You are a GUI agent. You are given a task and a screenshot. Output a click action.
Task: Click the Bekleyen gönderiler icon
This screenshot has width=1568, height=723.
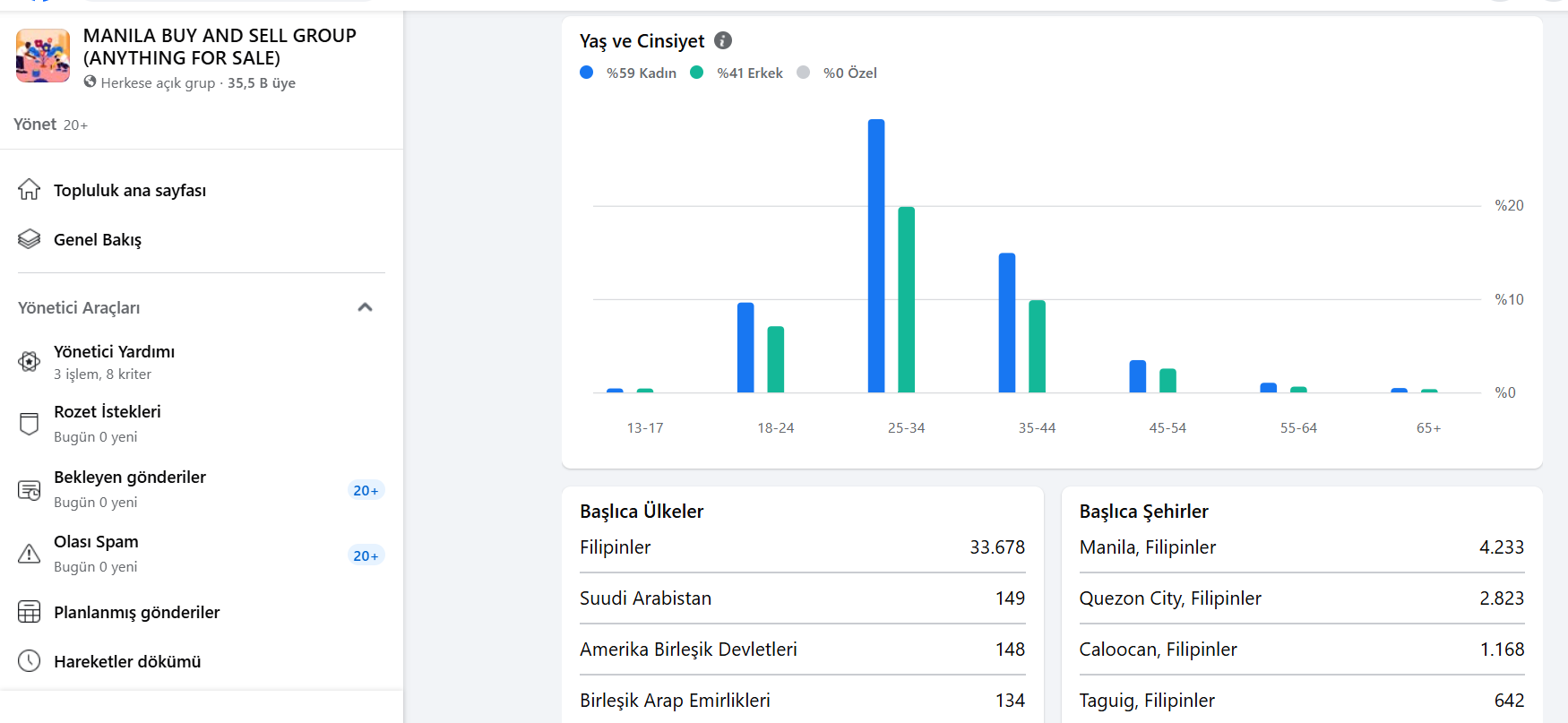(x=30, y=490)
